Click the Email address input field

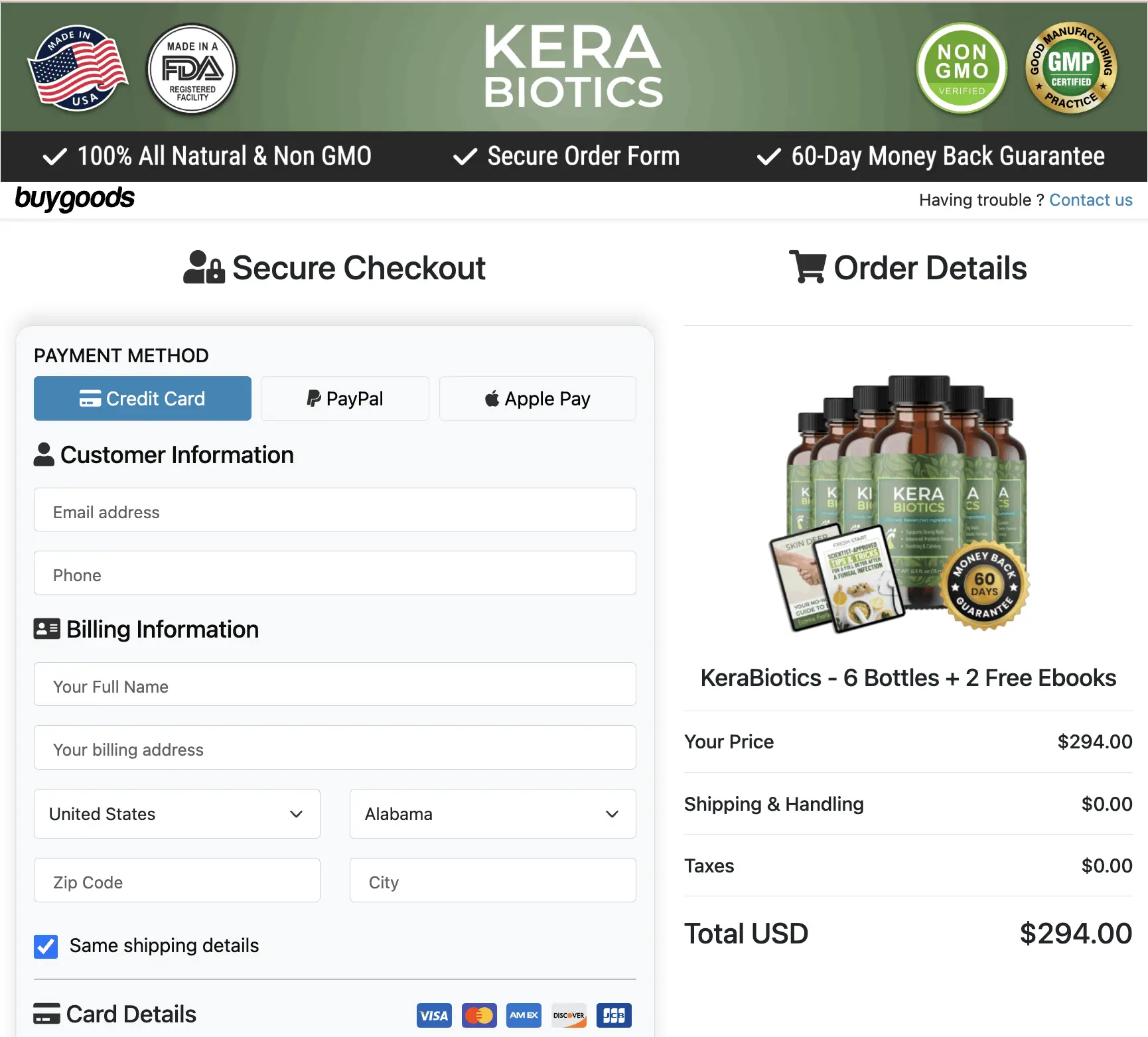coord(334,511)
